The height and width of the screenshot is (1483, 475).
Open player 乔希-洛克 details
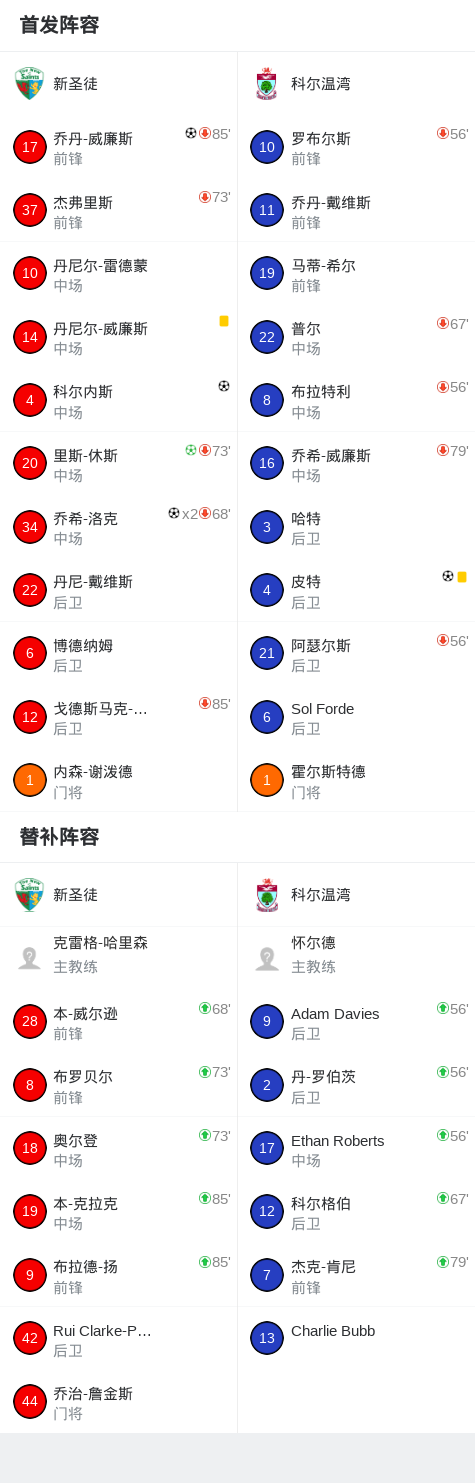(85, 518)
